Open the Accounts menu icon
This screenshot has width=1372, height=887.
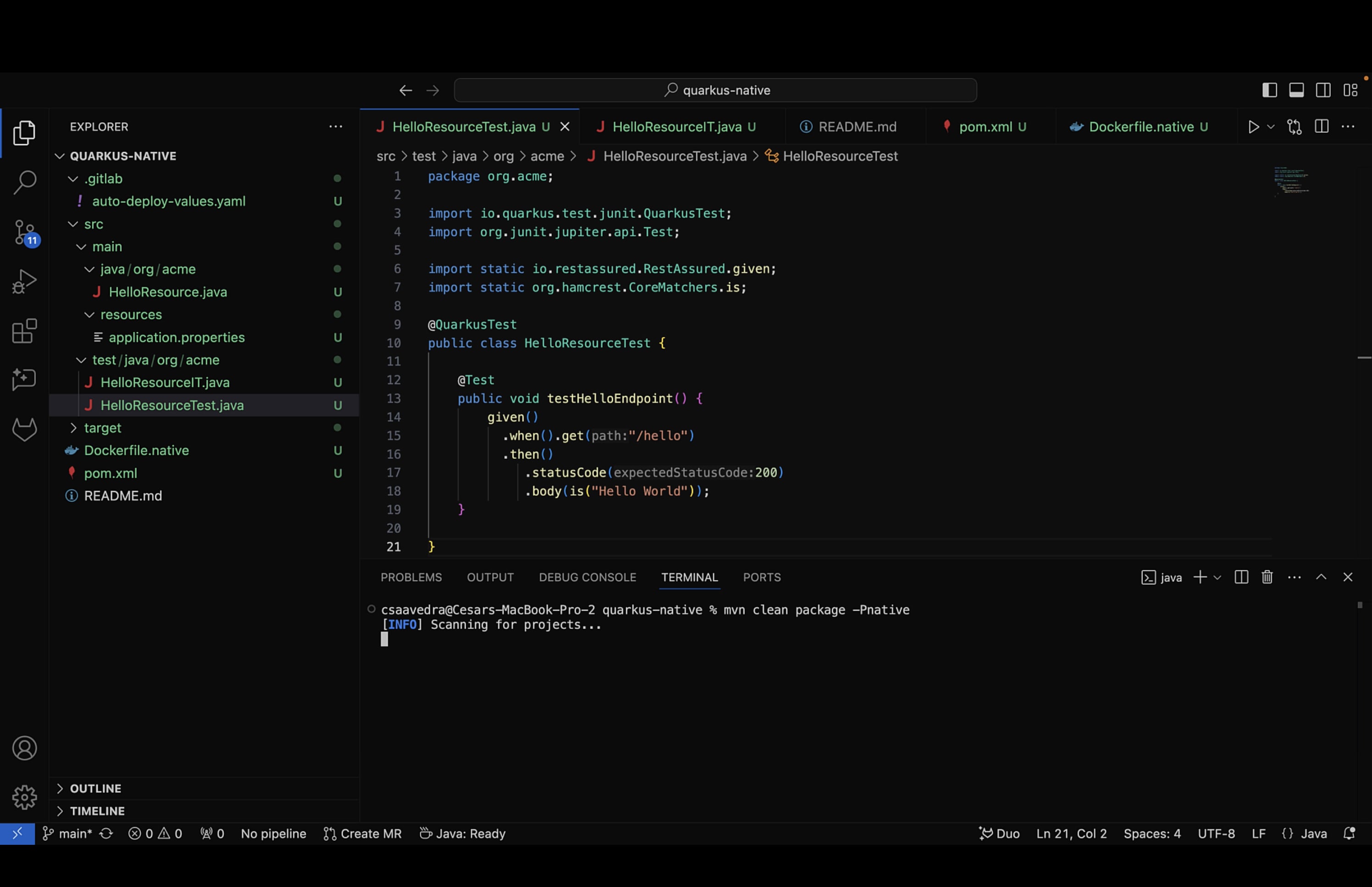24,748
